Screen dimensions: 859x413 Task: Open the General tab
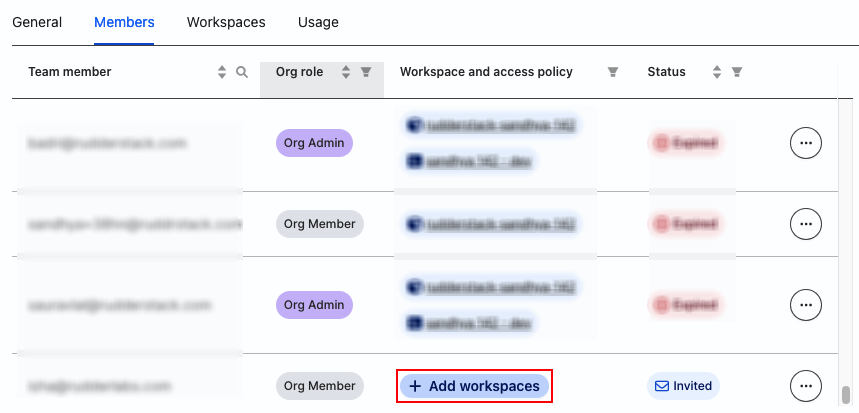point(37,22)
